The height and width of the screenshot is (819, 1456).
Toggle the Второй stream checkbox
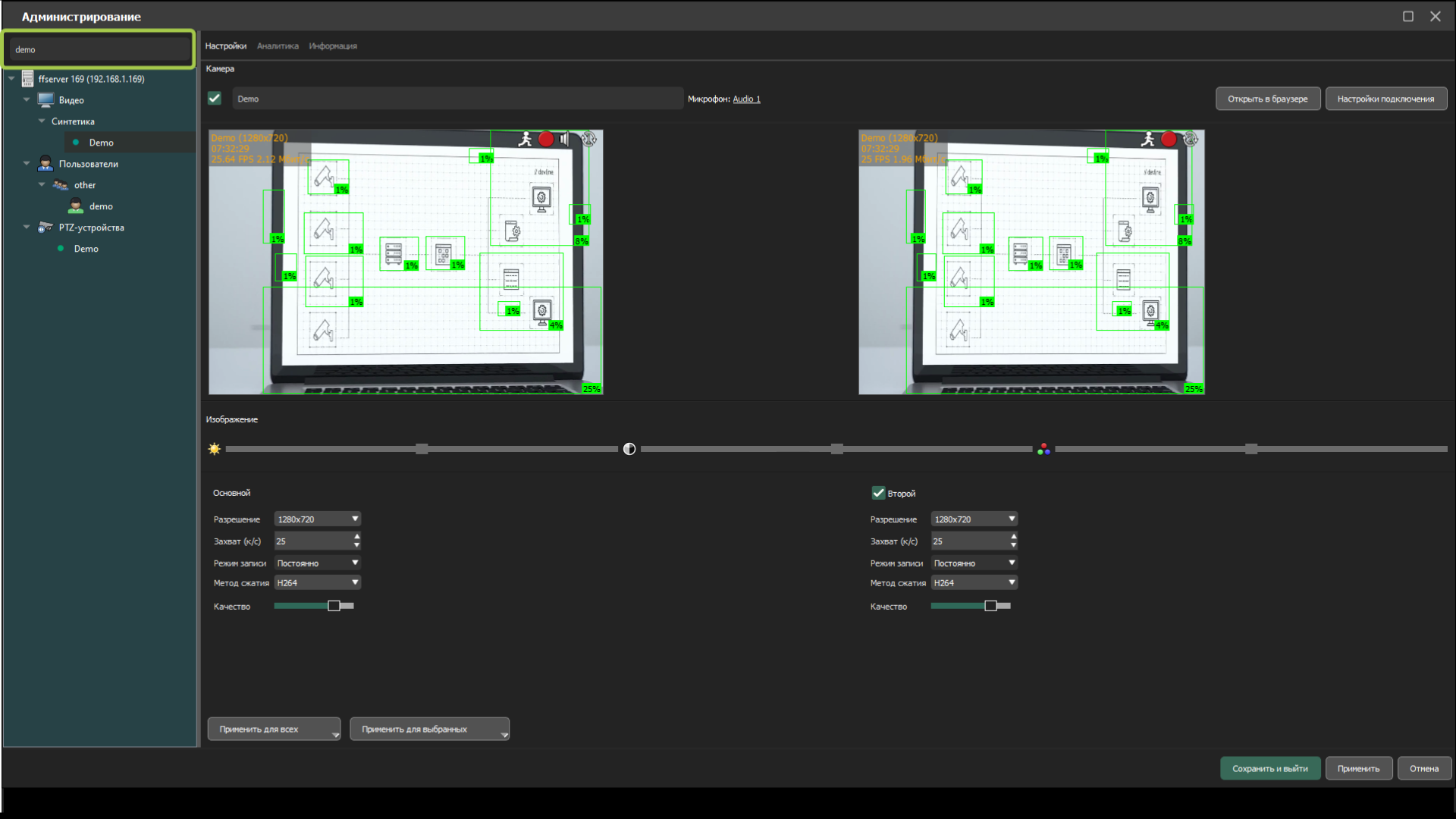pos(878,493)
